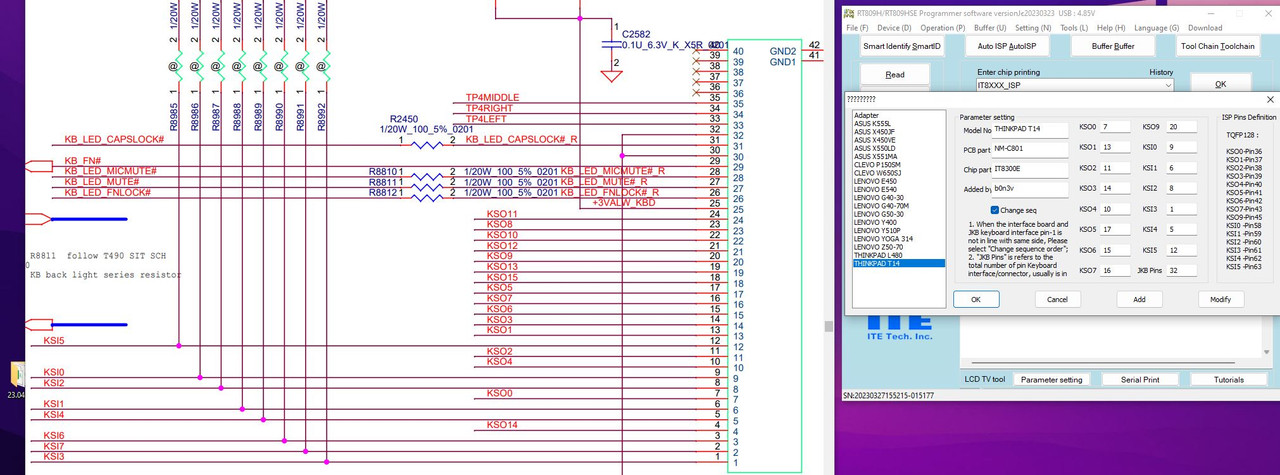Open the Tools (L) menu
The image size is (1280, 475).
click(1074, 28)
